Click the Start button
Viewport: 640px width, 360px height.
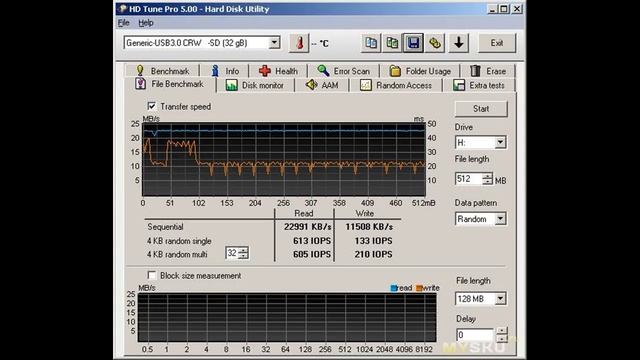pos(481,109)
